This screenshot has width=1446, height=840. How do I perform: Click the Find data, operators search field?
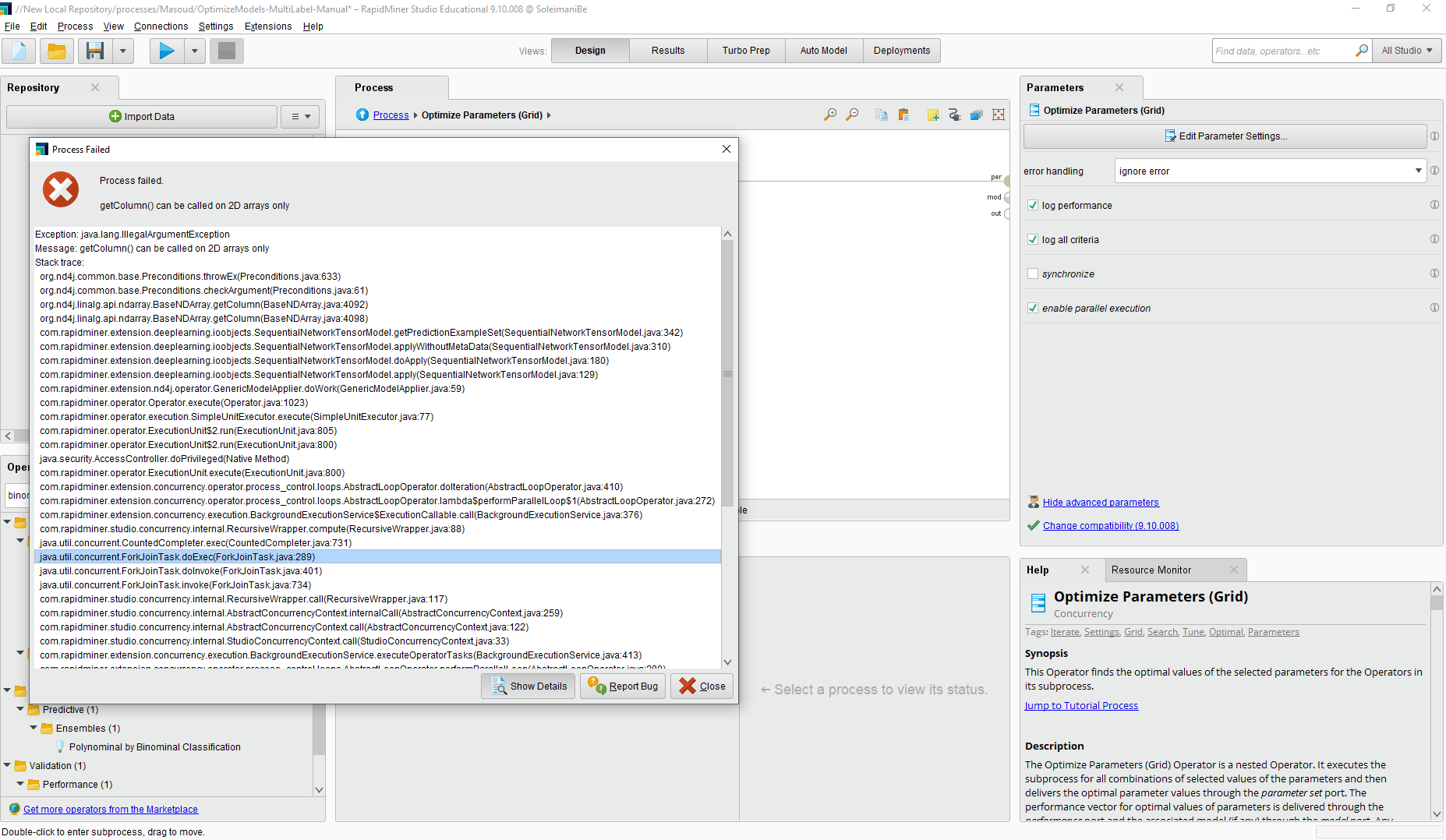pyautogui.click(x=1284, y=51)
